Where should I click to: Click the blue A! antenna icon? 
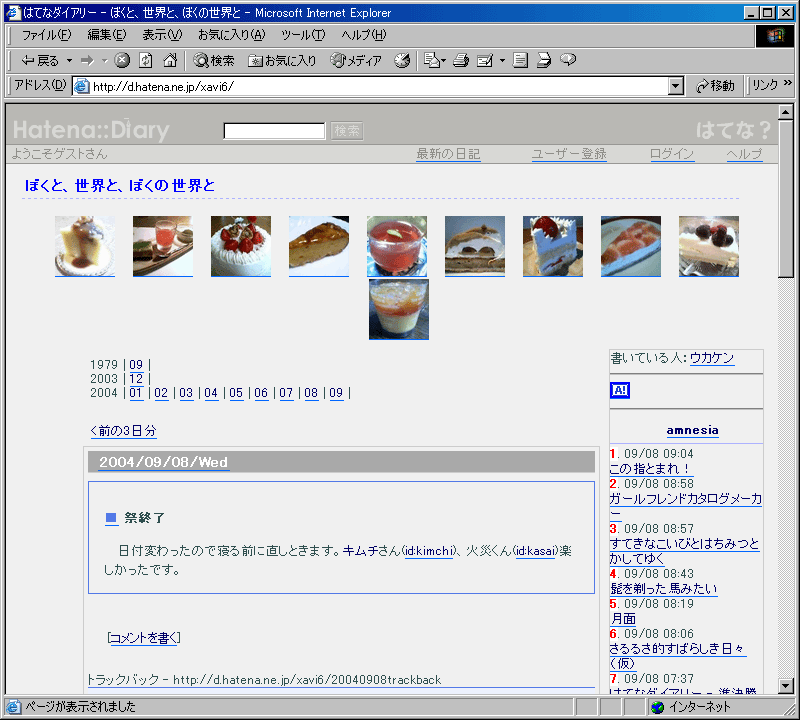620,390
